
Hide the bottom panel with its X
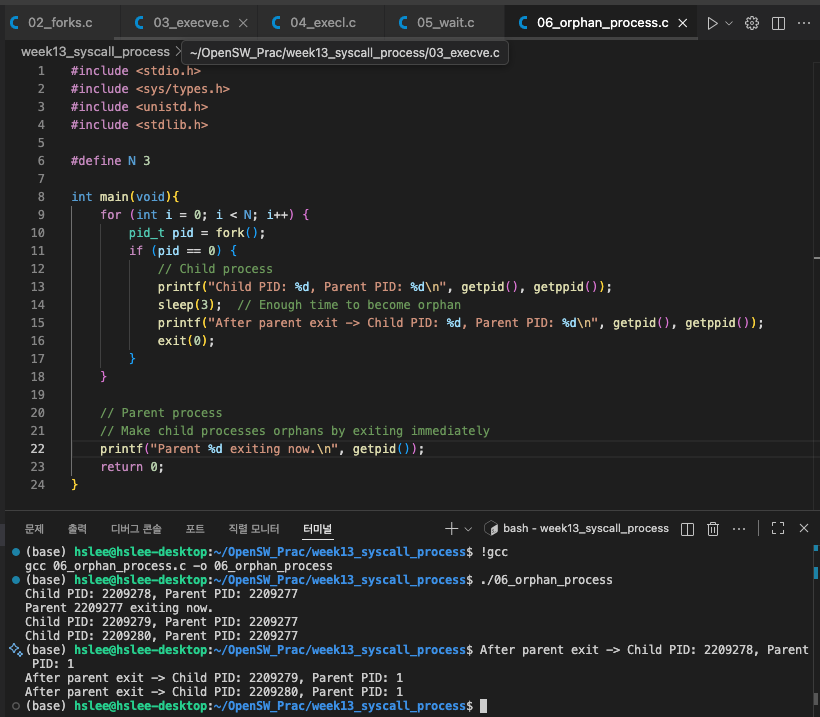pos(804,528)
